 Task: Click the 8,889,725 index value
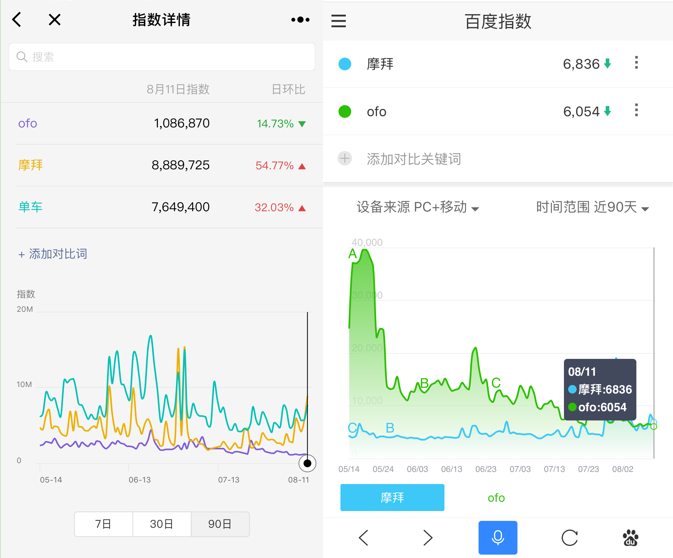click(181, 165)
